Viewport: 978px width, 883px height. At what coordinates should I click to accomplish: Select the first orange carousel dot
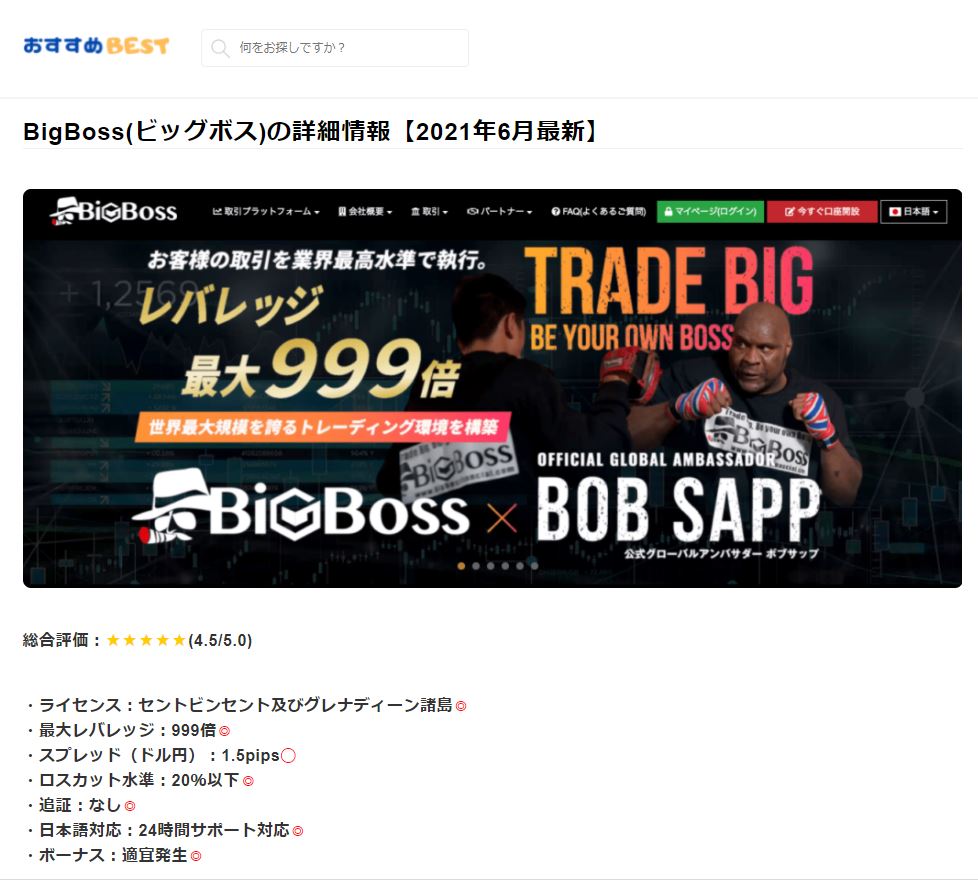tap(461, 566)
